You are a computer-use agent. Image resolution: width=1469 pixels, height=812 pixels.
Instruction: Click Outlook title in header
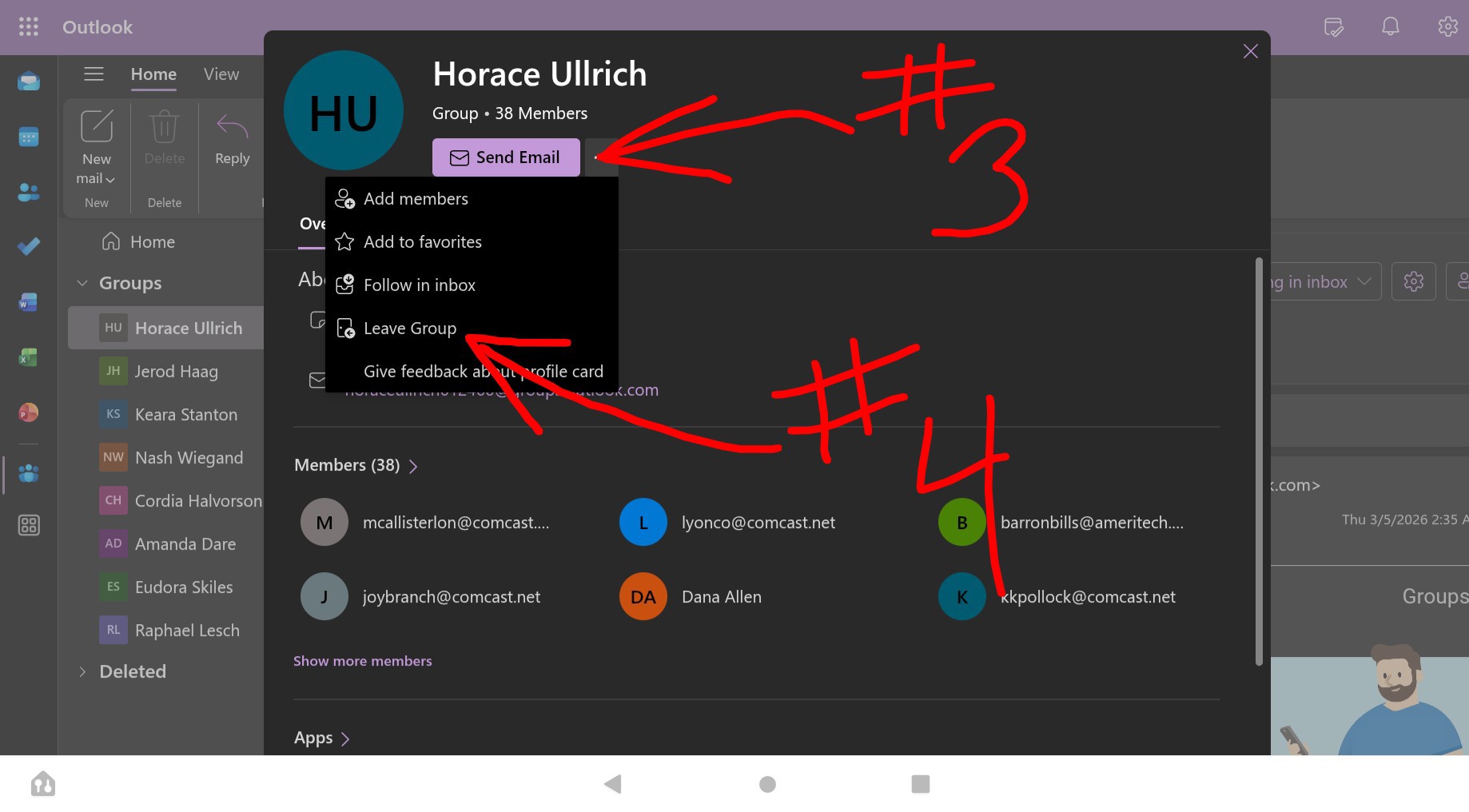tap(98, 27)
